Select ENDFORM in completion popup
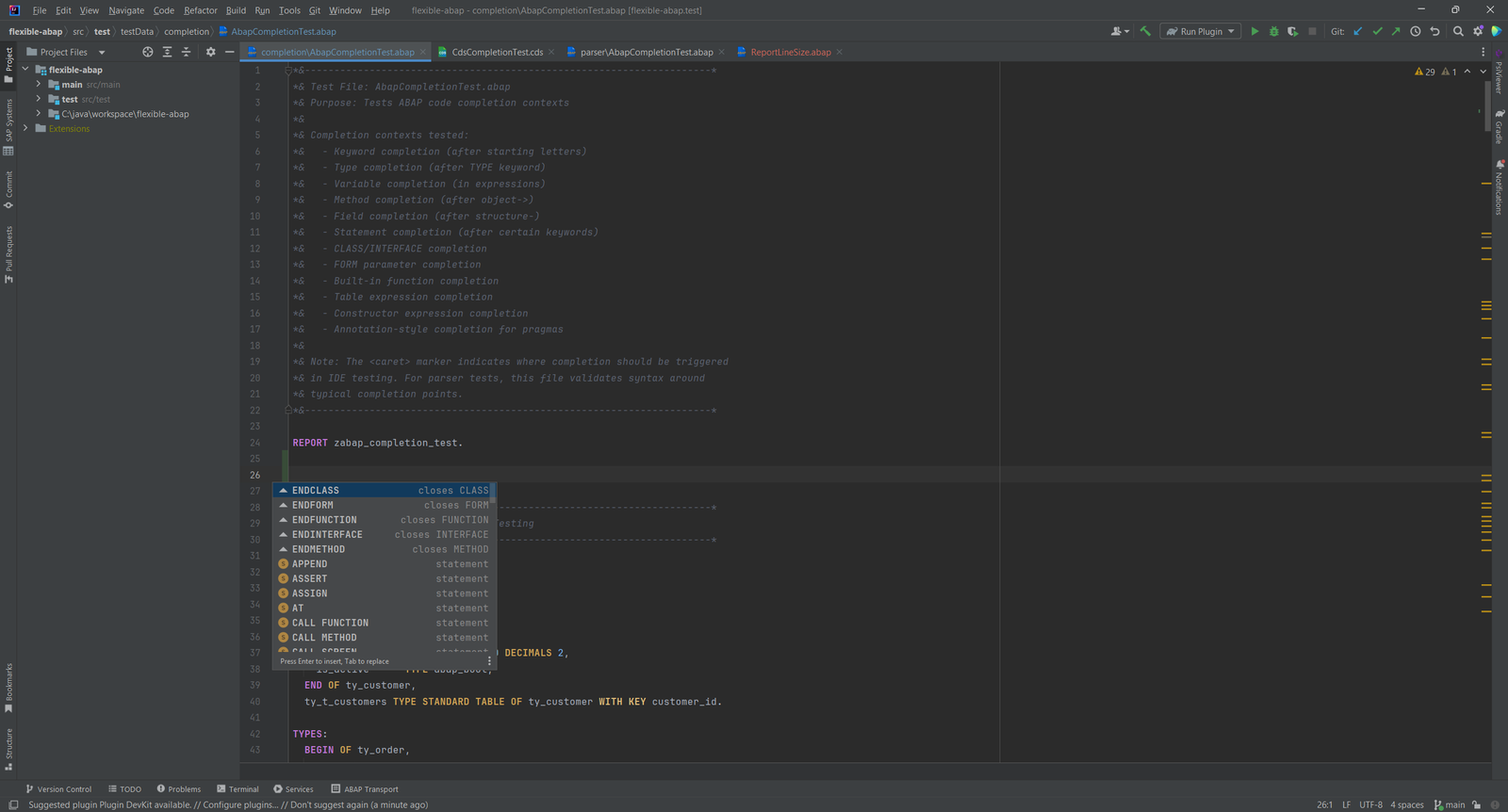1508x812 pixels. pos(384,505)
